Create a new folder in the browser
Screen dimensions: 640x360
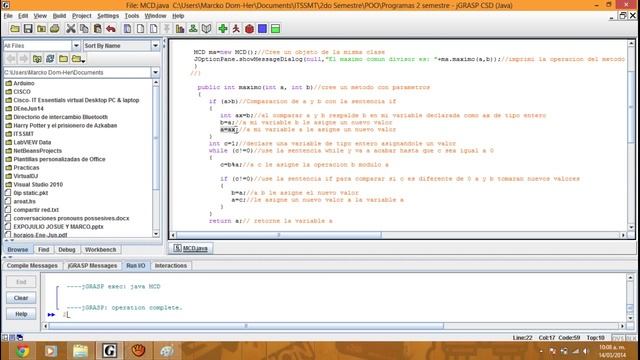63,59
